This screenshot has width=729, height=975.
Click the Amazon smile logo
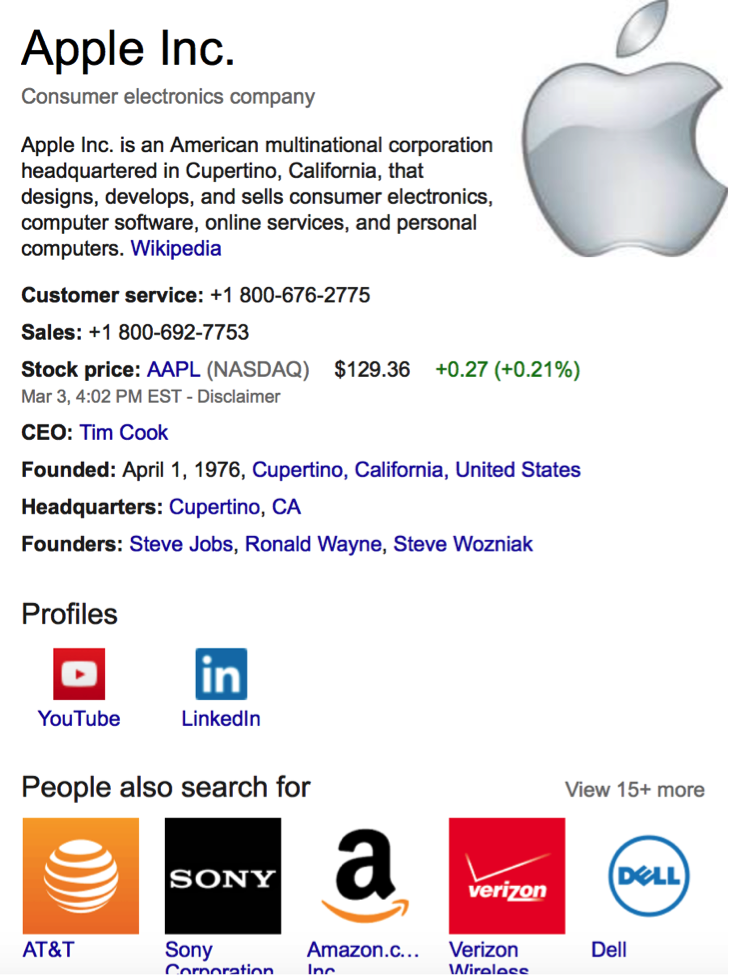coord(364,876)
